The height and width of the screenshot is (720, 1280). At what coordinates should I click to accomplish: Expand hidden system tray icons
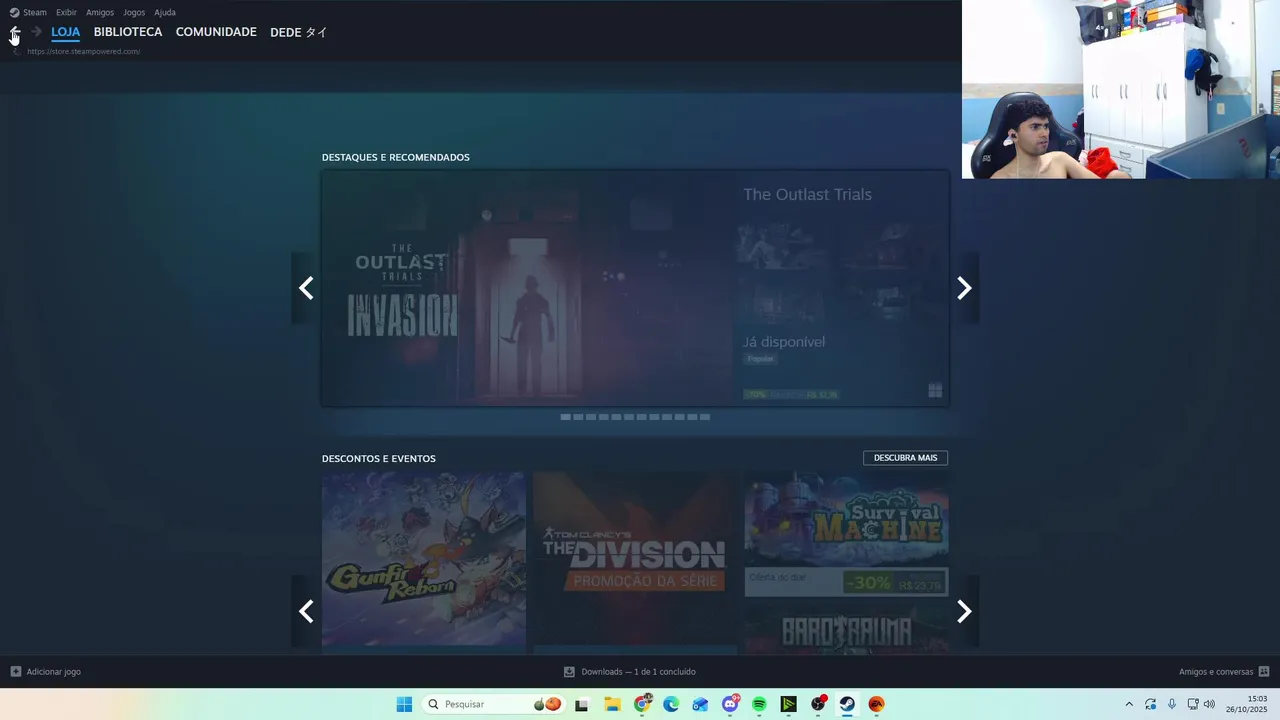tap(1129, 704)
